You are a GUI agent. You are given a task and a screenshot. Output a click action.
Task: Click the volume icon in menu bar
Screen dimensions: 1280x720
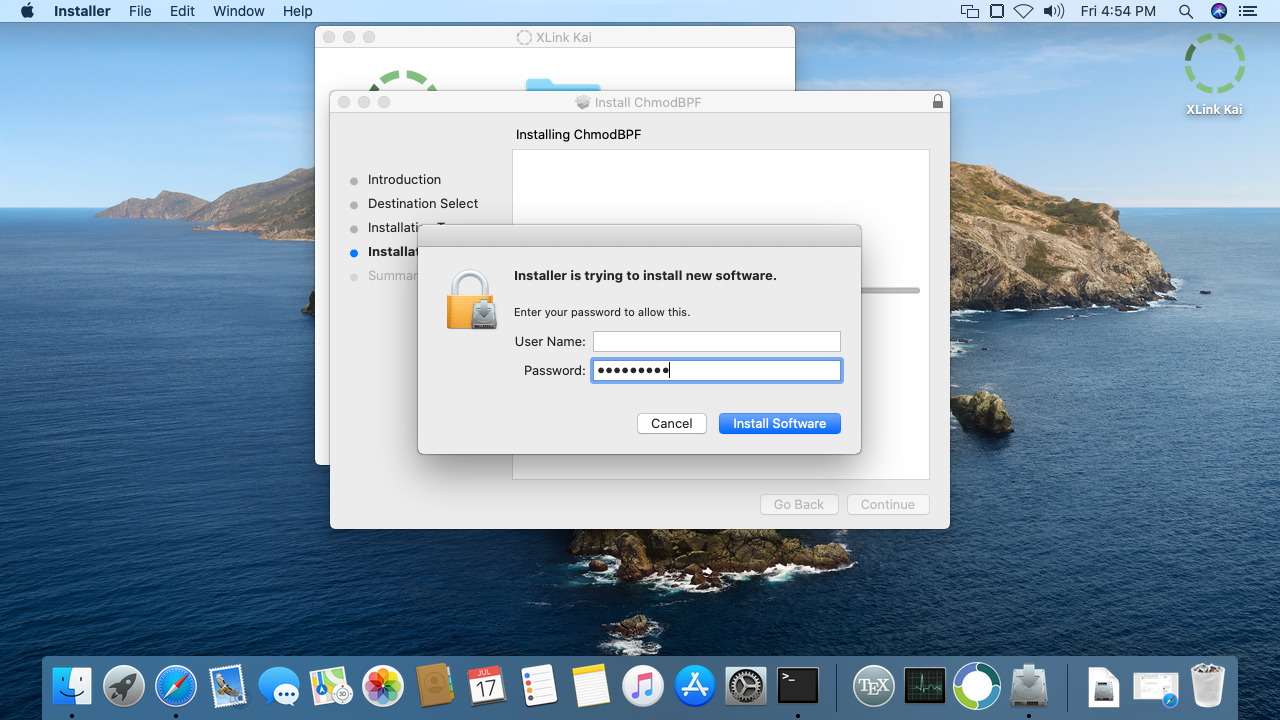[1053, 11]
